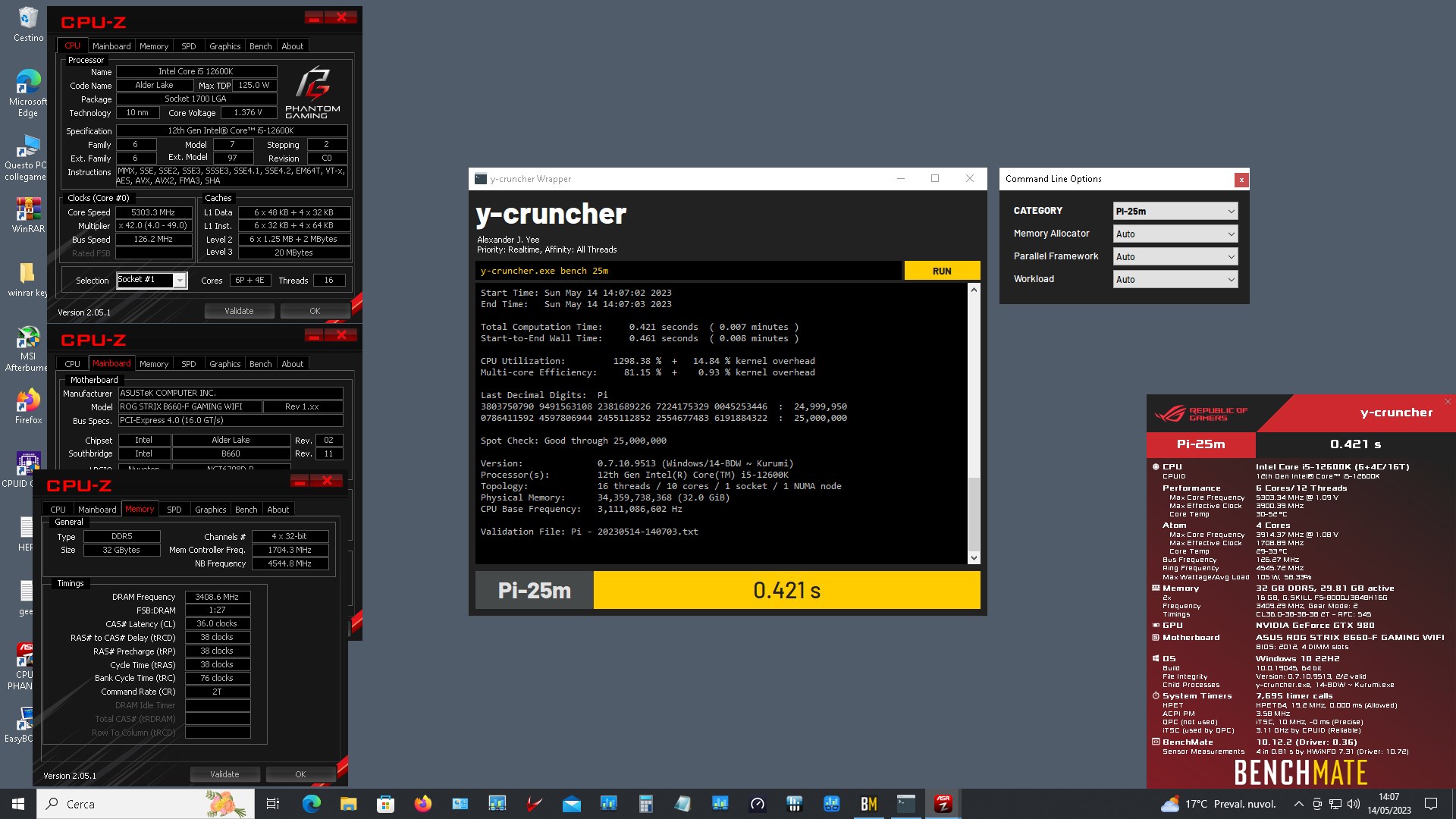Screen dimensions: 1456x819
Task: Launch WinRAR from the desktop
Action: click(28, 215)
